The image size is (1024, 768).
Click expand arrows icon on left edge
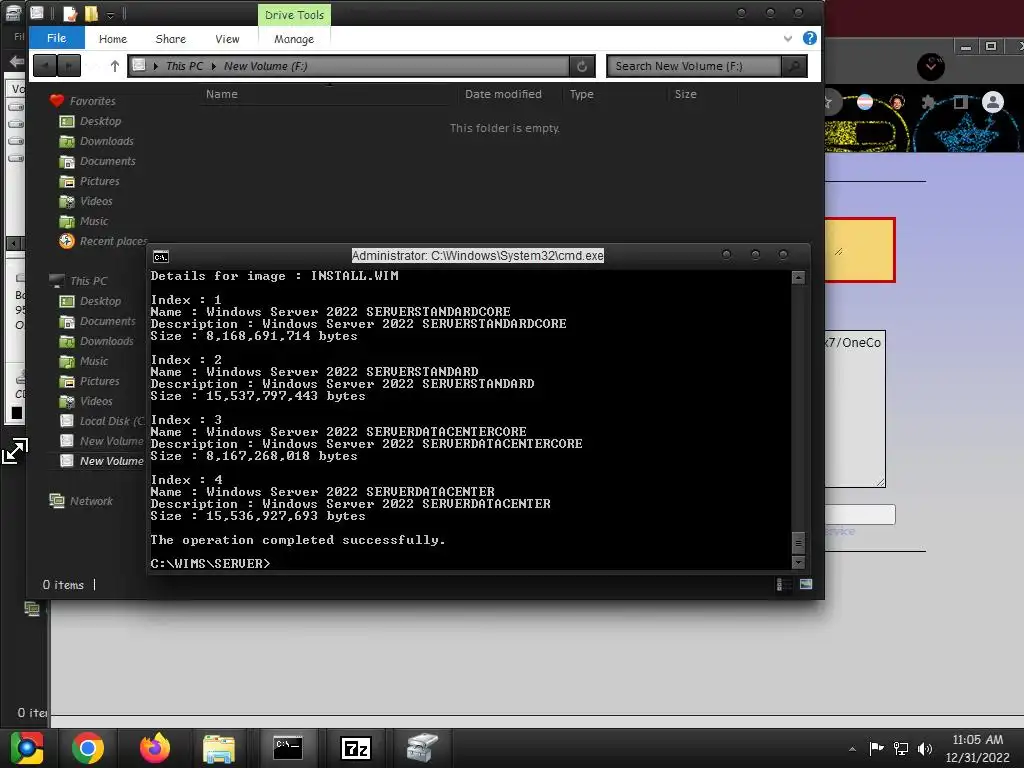[x=14, y=451]
